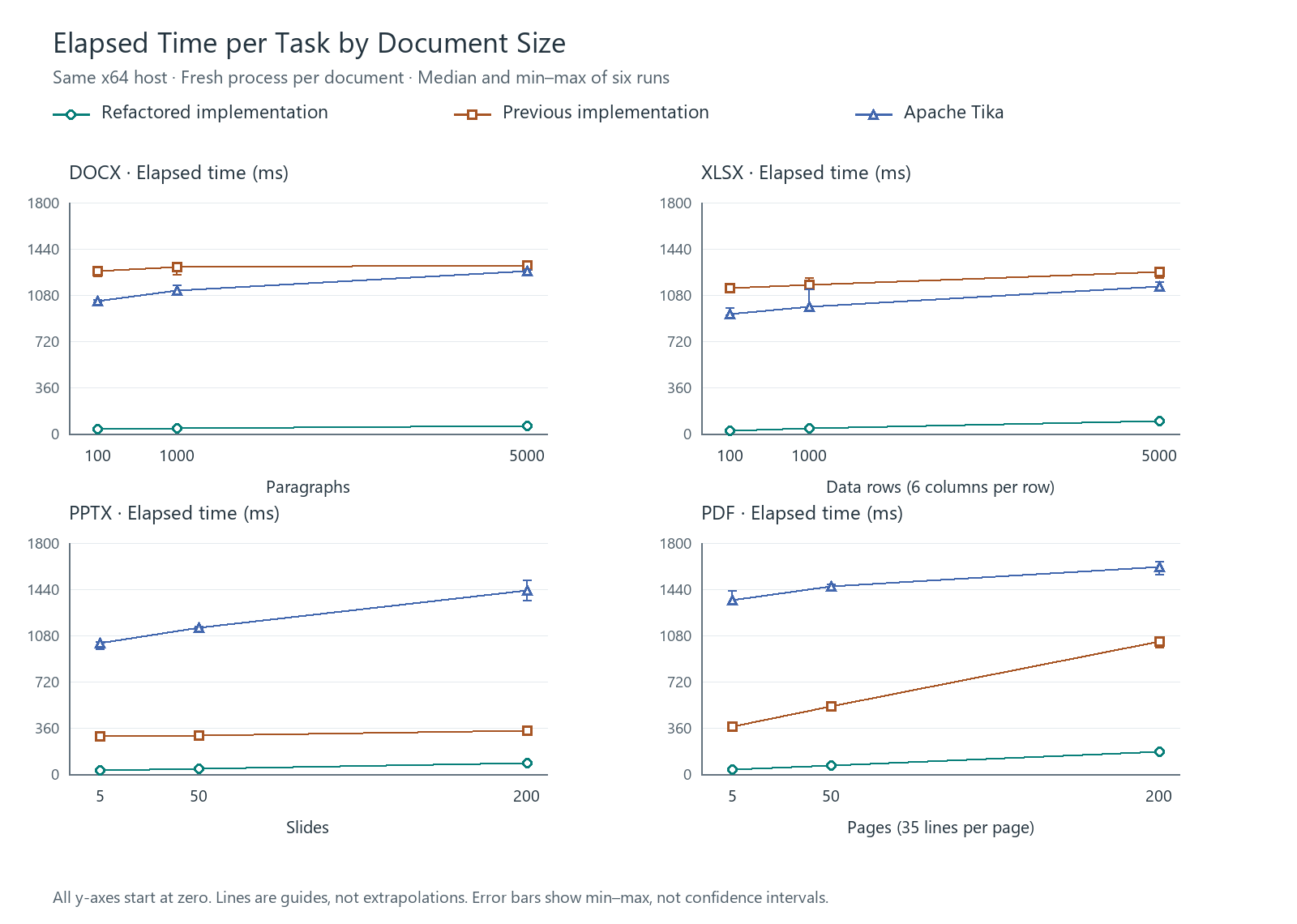
Task: Click the chart title Elapsed Time per Task
Action: click(309, 43)
